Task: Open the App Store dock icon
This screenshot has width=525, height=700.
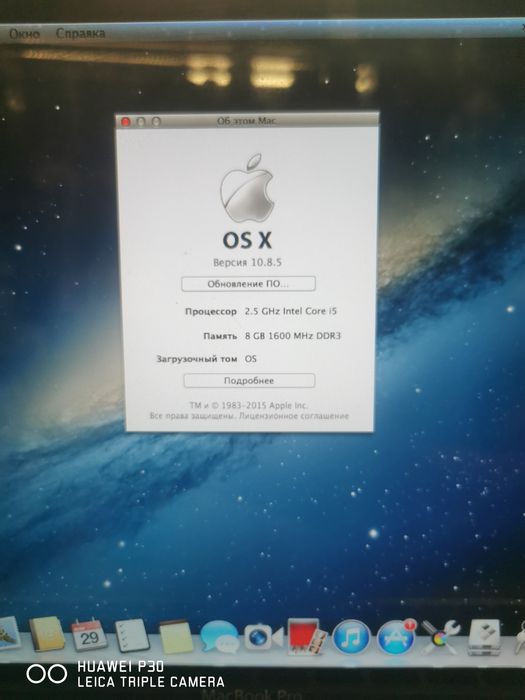Action: 396,638
